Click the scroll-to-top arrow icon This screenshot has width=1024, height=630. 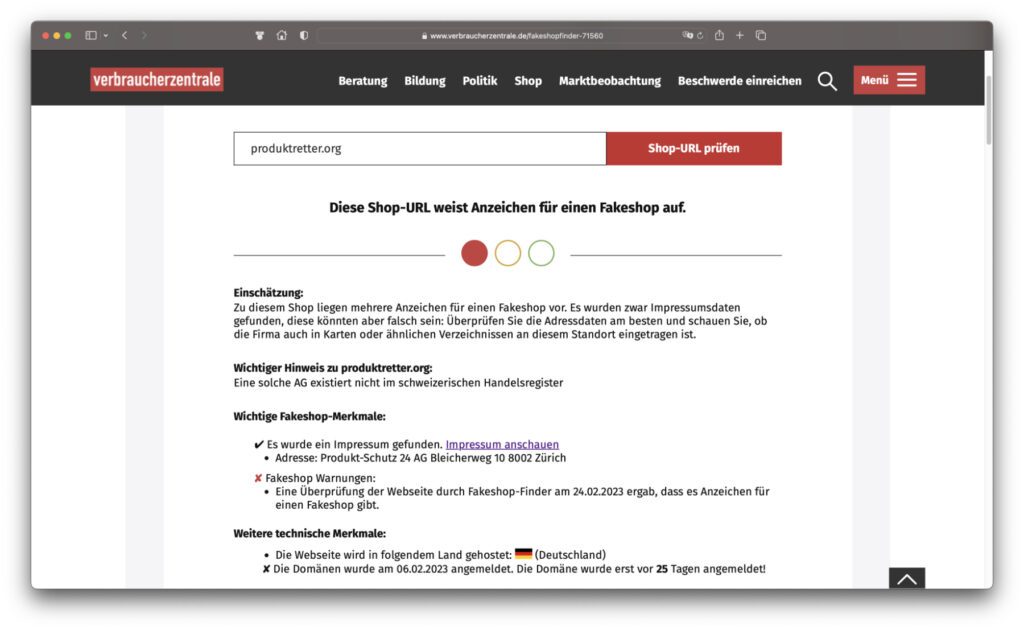906,578
